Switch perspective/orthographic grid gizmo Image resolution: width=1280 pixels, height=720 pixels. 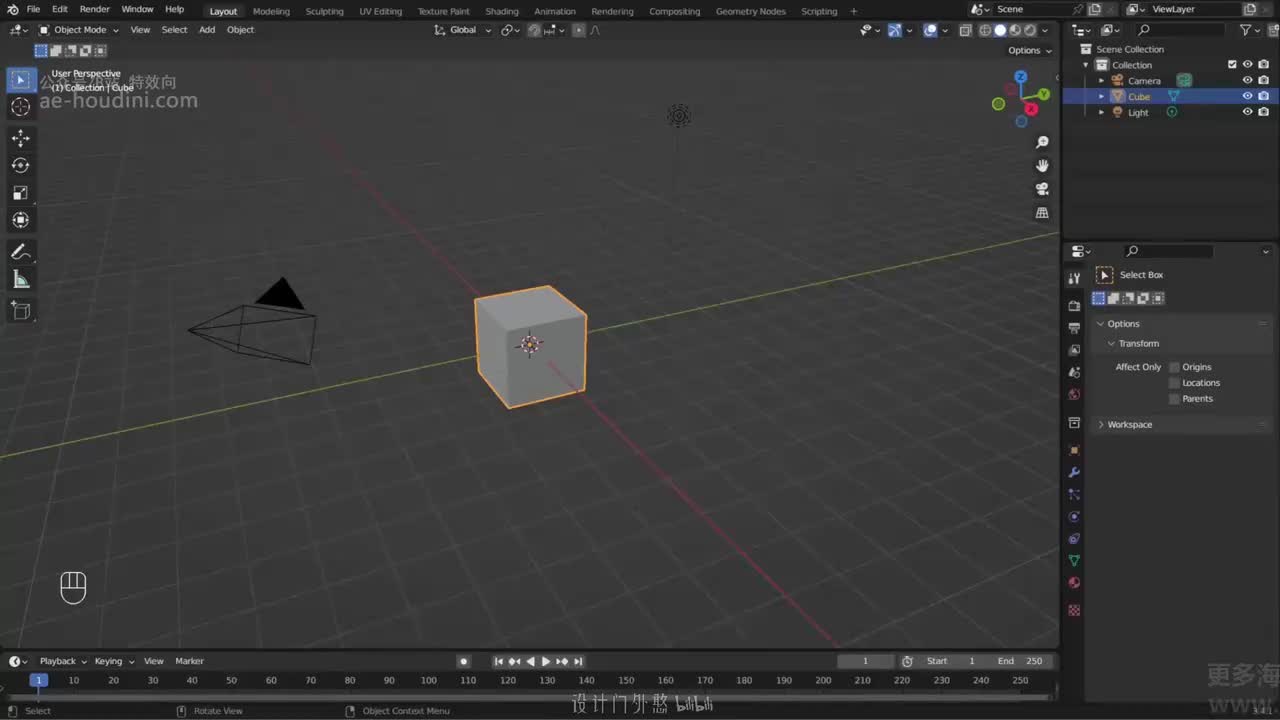(x=1042, y=213)
